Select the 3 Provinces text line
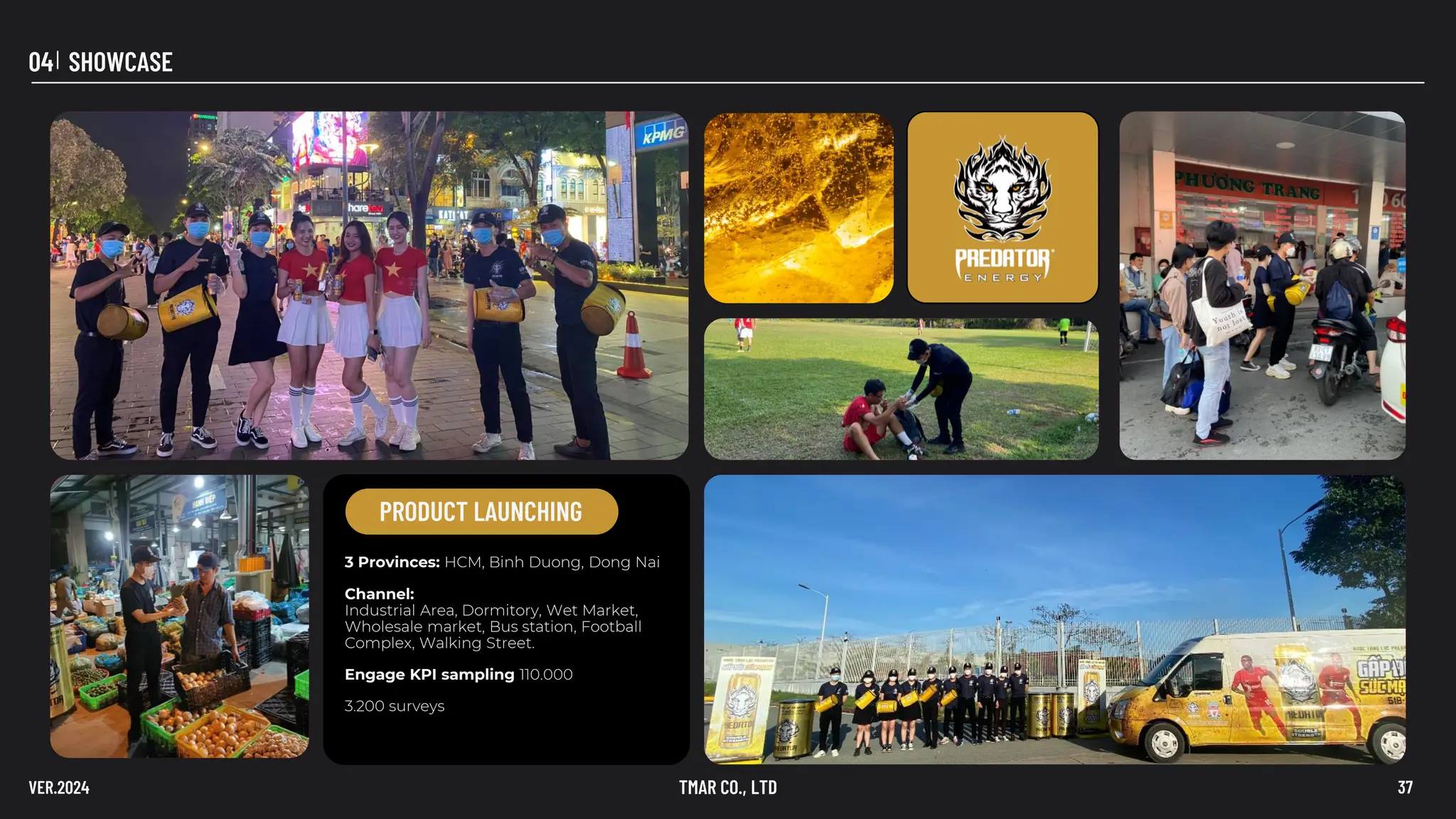This screenshot has width=1456, height=819. click(502, 562)
